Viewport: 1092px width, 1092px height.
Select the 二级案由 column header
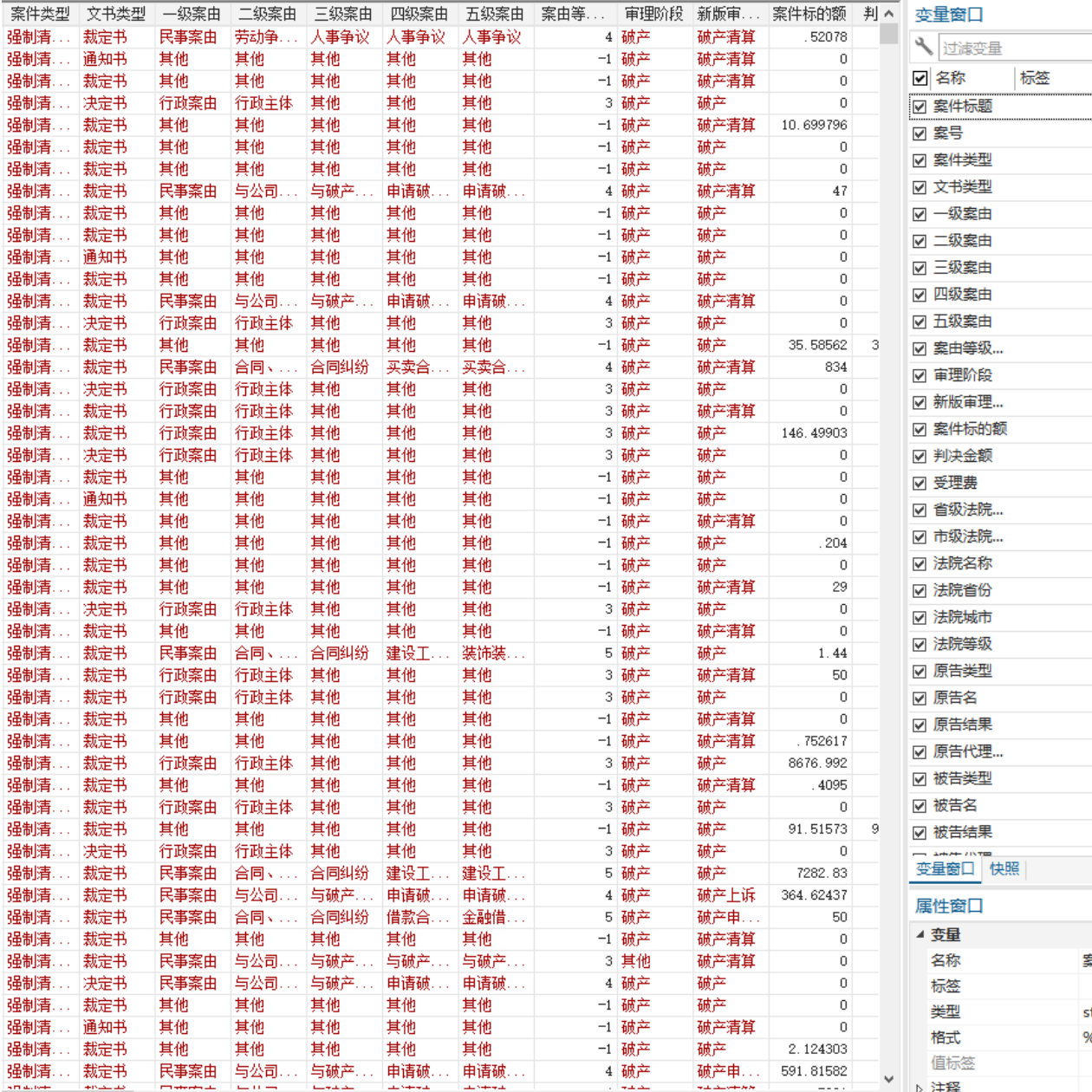[268, 14]
